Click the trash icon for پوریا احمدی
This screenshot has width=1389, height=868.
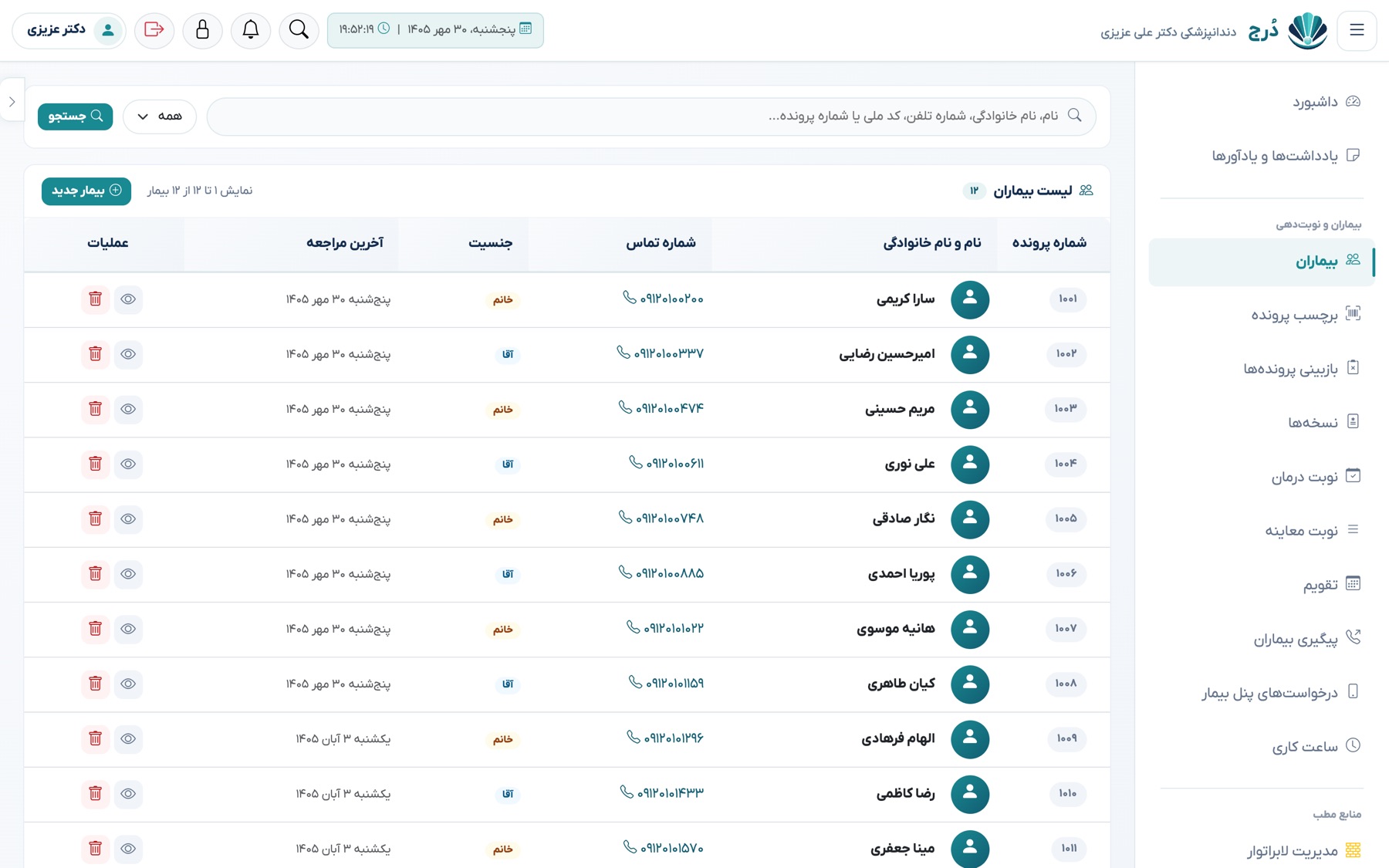[95, 574]
